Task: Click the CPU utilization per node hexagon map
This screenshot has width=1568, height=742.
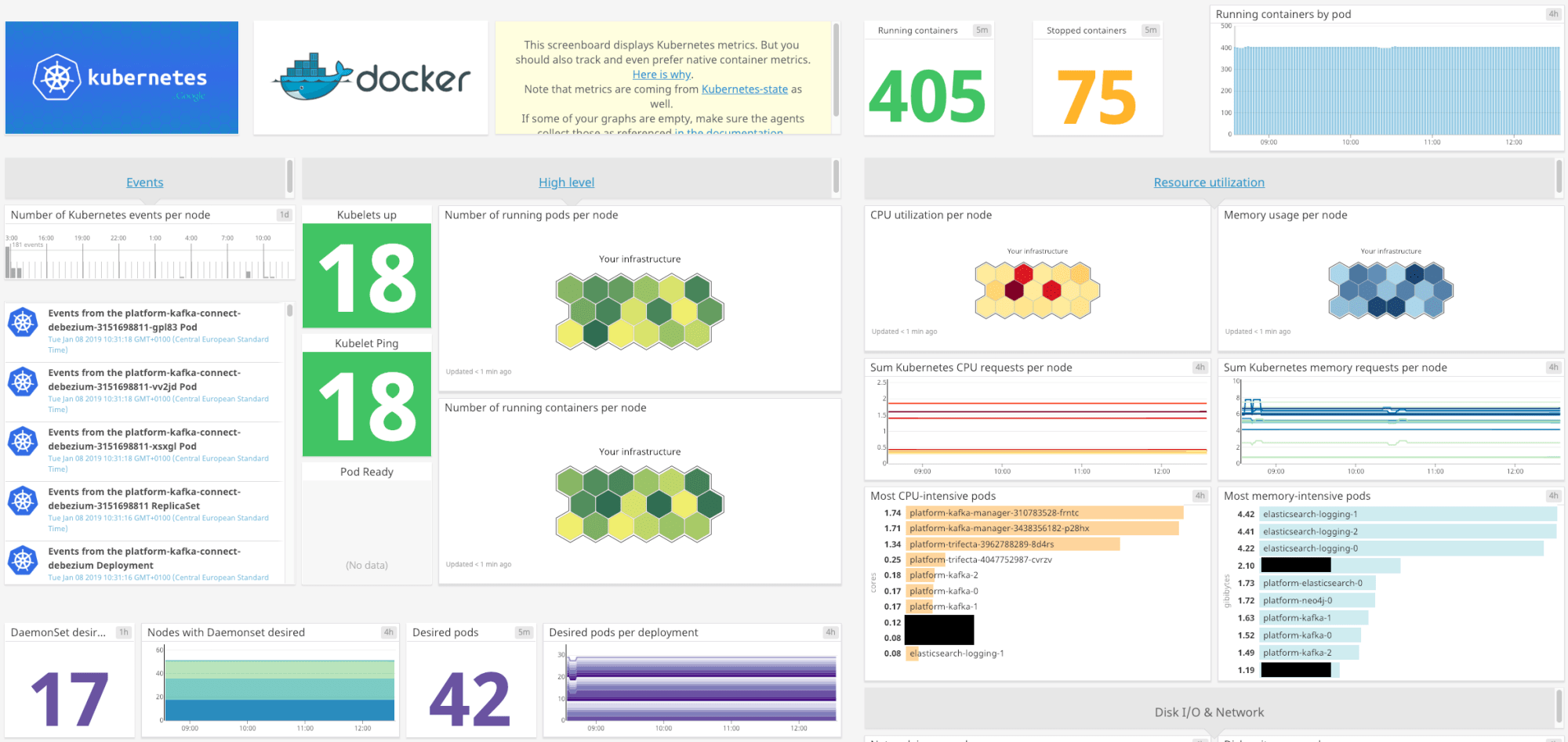Action: (1037, 290)
